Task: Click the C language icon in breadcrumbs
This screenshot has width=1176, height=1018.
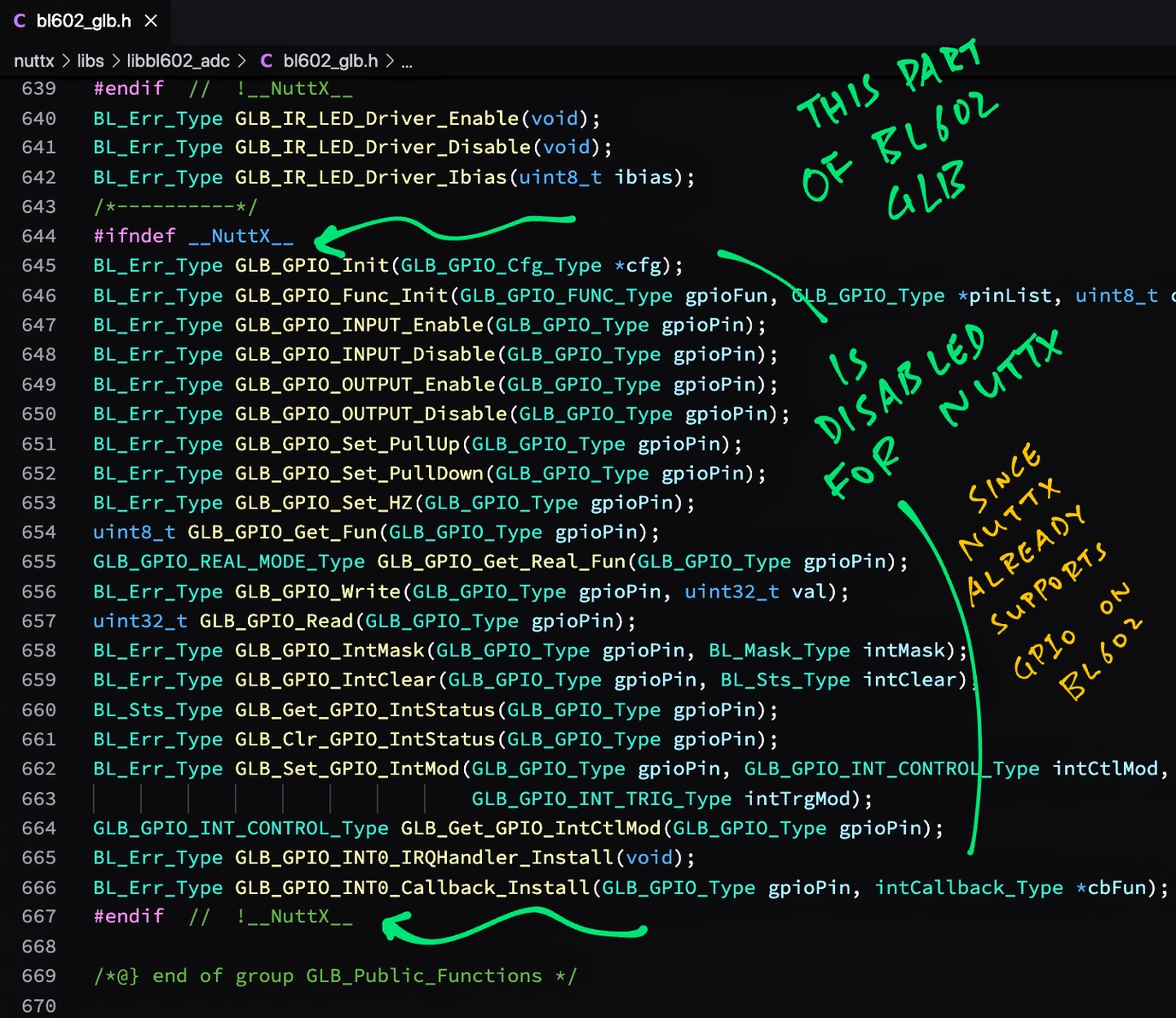Action: coord(267,61)
